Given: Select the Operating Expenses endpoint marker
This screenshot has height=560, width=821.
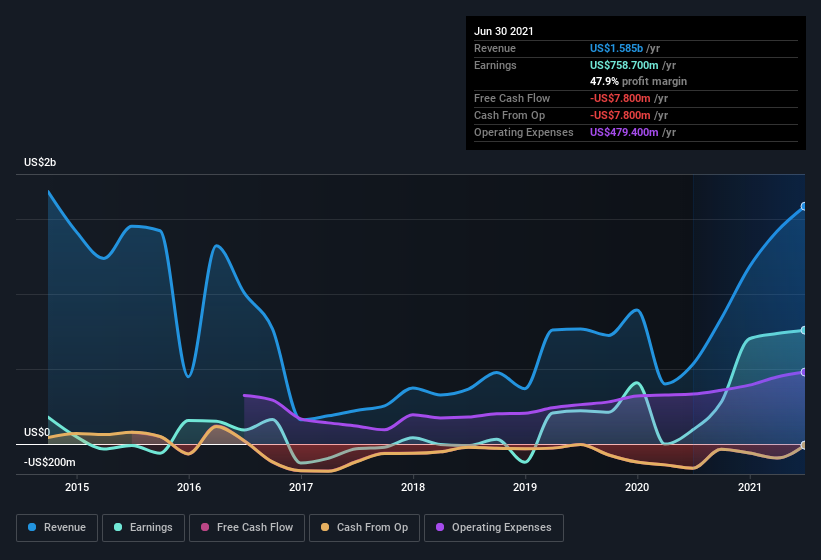Looking at the screenshot, I should tap(804, 372).
